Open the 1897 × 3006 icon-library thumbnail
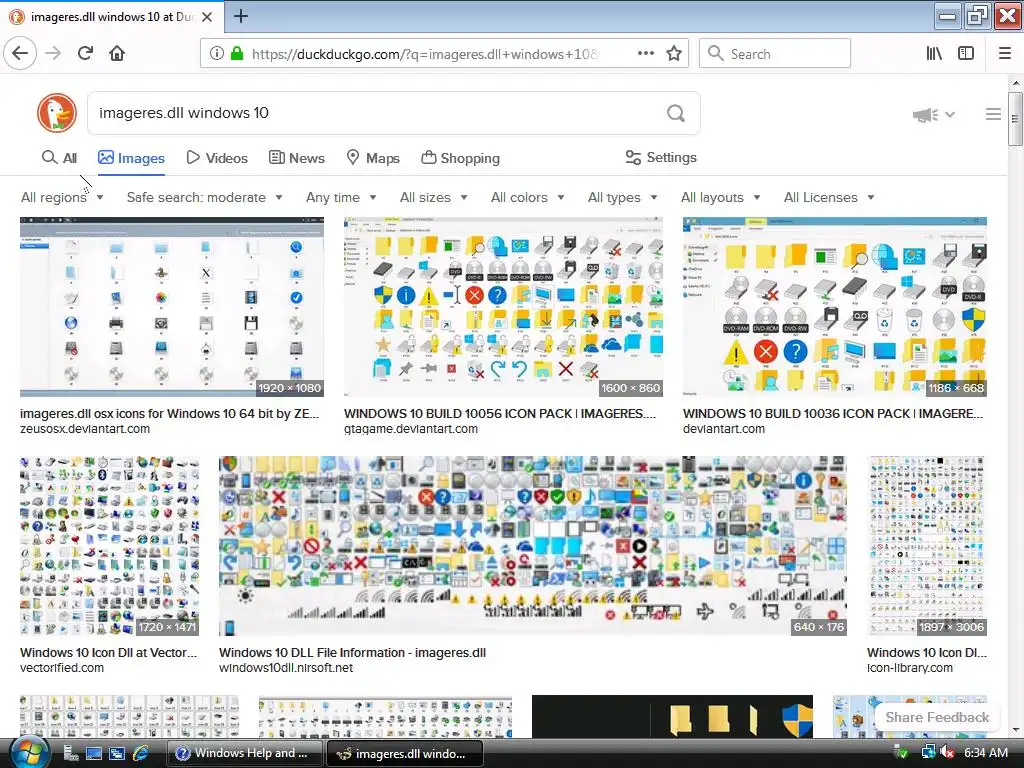This screenshot has width=1024, height=768. point(926,546)
